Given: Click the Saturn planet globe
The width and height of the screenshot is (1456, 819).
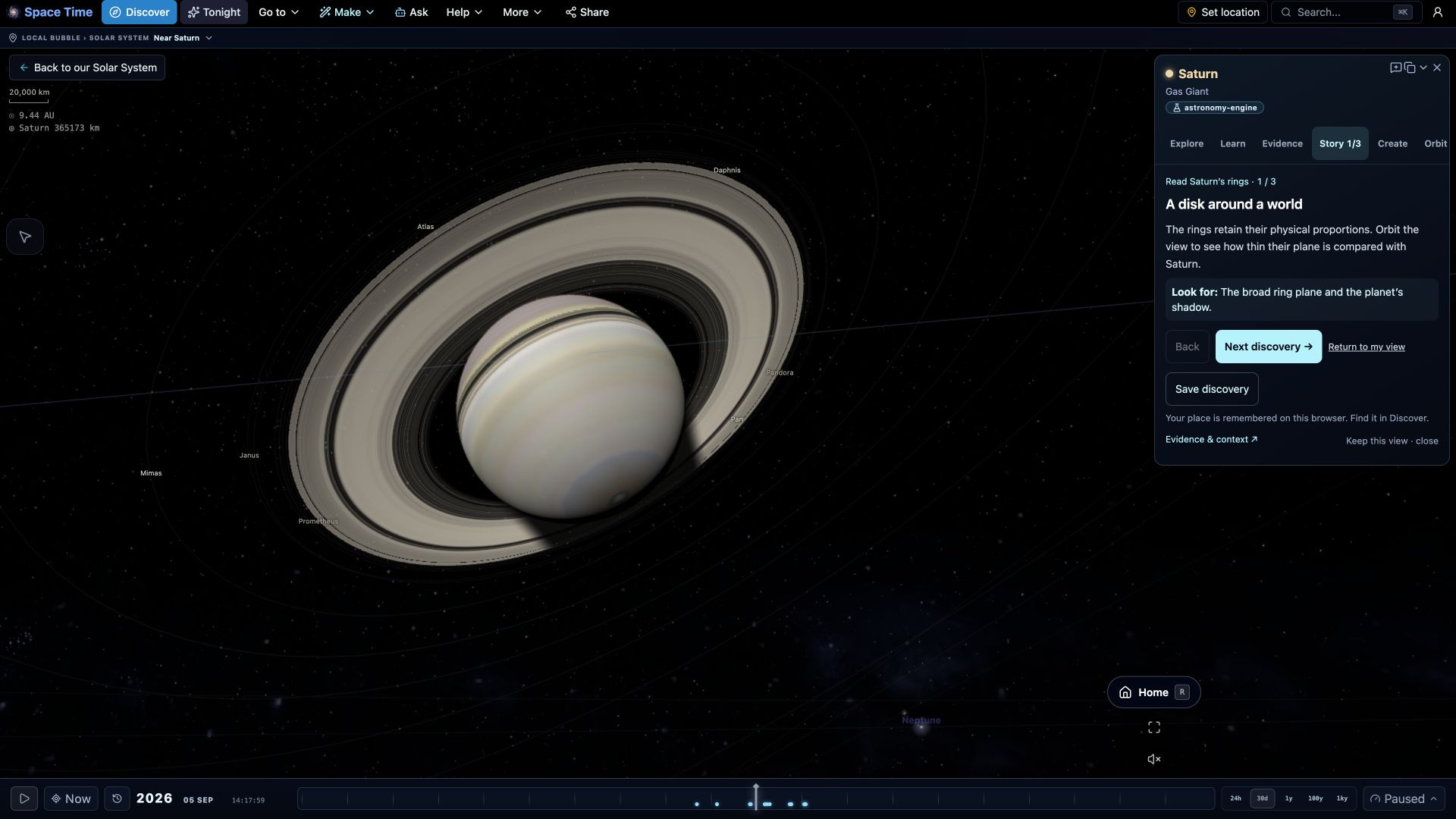Looking at the screenshot, I should pos(570,406).
